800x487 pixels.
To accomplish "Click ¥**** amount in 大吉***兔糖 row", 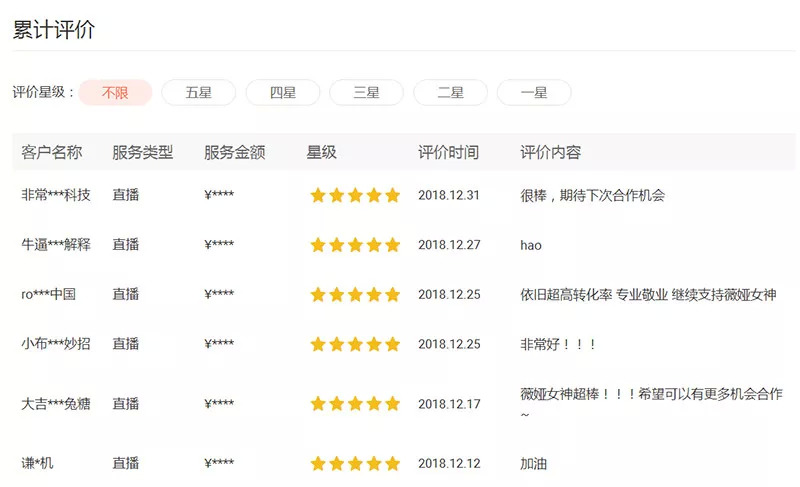I will (x=219, y=404).
